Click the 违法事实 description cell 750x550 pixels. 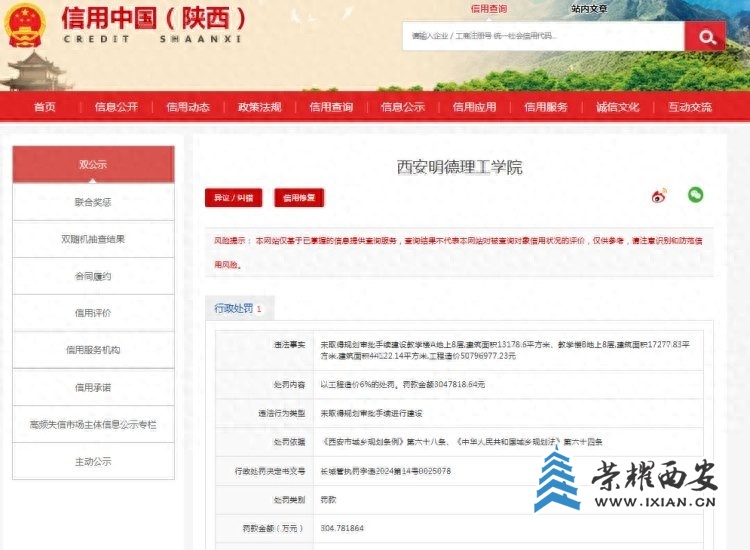[x=508, y=350]
